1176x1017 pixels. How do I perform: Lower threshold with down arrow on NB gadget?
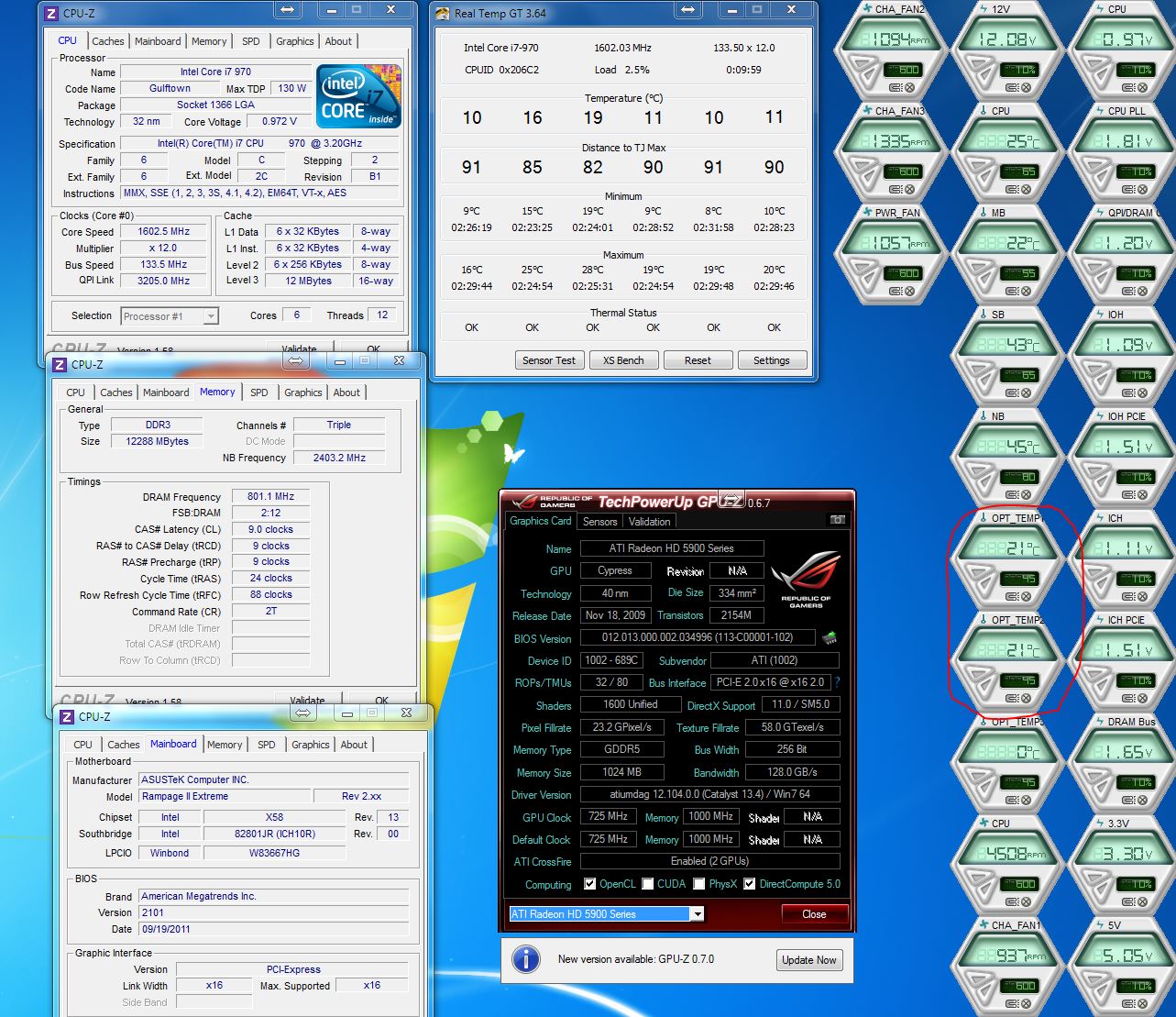985,481
